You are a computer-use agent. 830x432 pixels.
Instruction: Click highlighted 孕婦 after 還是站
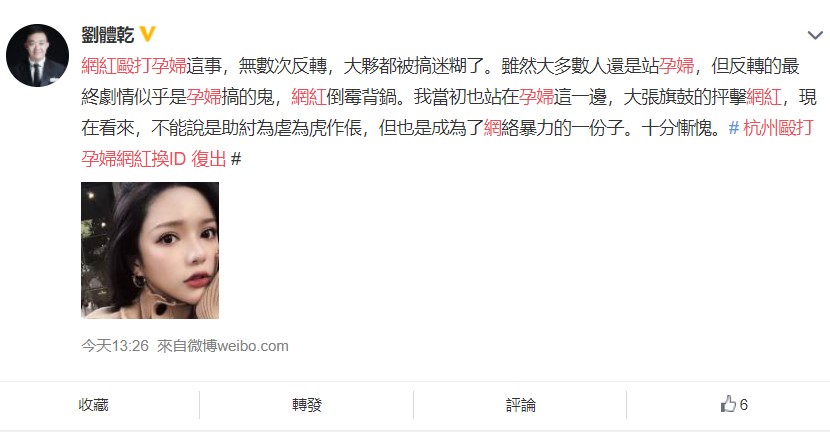[676, 66]
